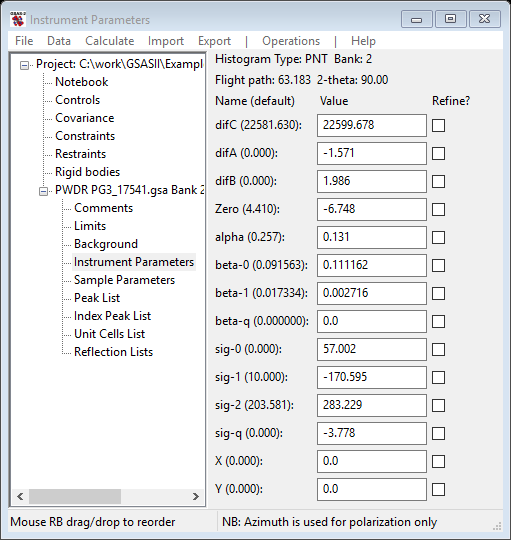
Task: Click the GSAS-II application icon in title bar
Action: click(18, 19)
